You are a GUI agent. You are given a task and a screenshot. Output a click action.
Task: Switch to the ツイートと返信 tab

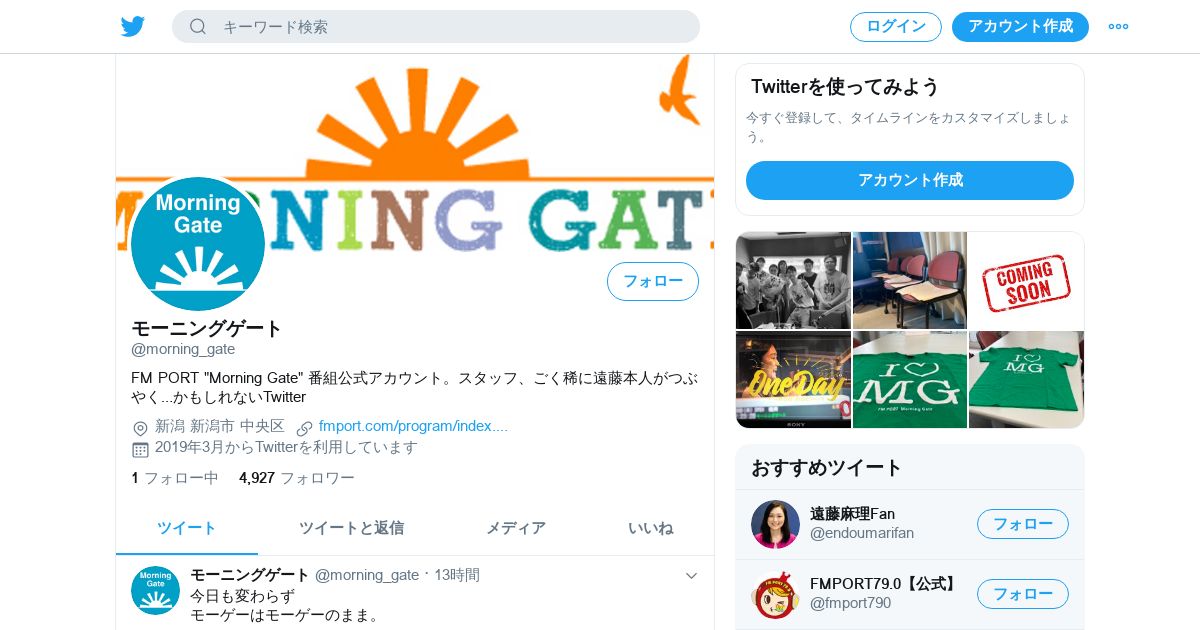pos(351,528)
